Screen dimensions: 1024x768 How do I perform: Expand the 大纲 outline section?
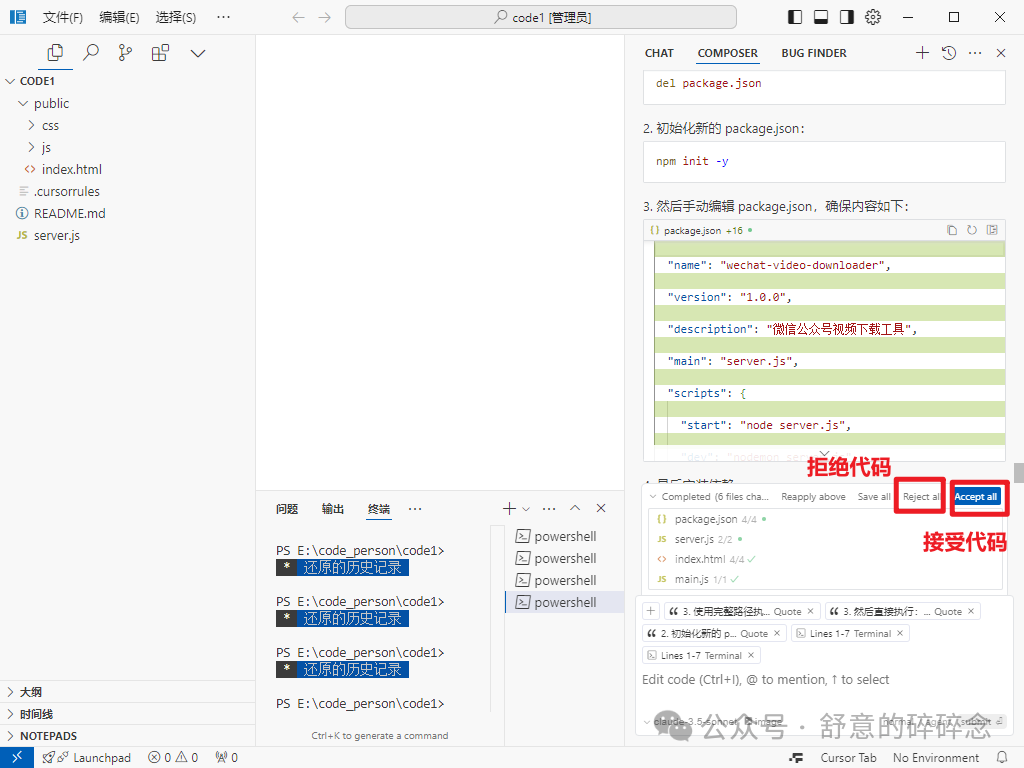coord(127,692)
